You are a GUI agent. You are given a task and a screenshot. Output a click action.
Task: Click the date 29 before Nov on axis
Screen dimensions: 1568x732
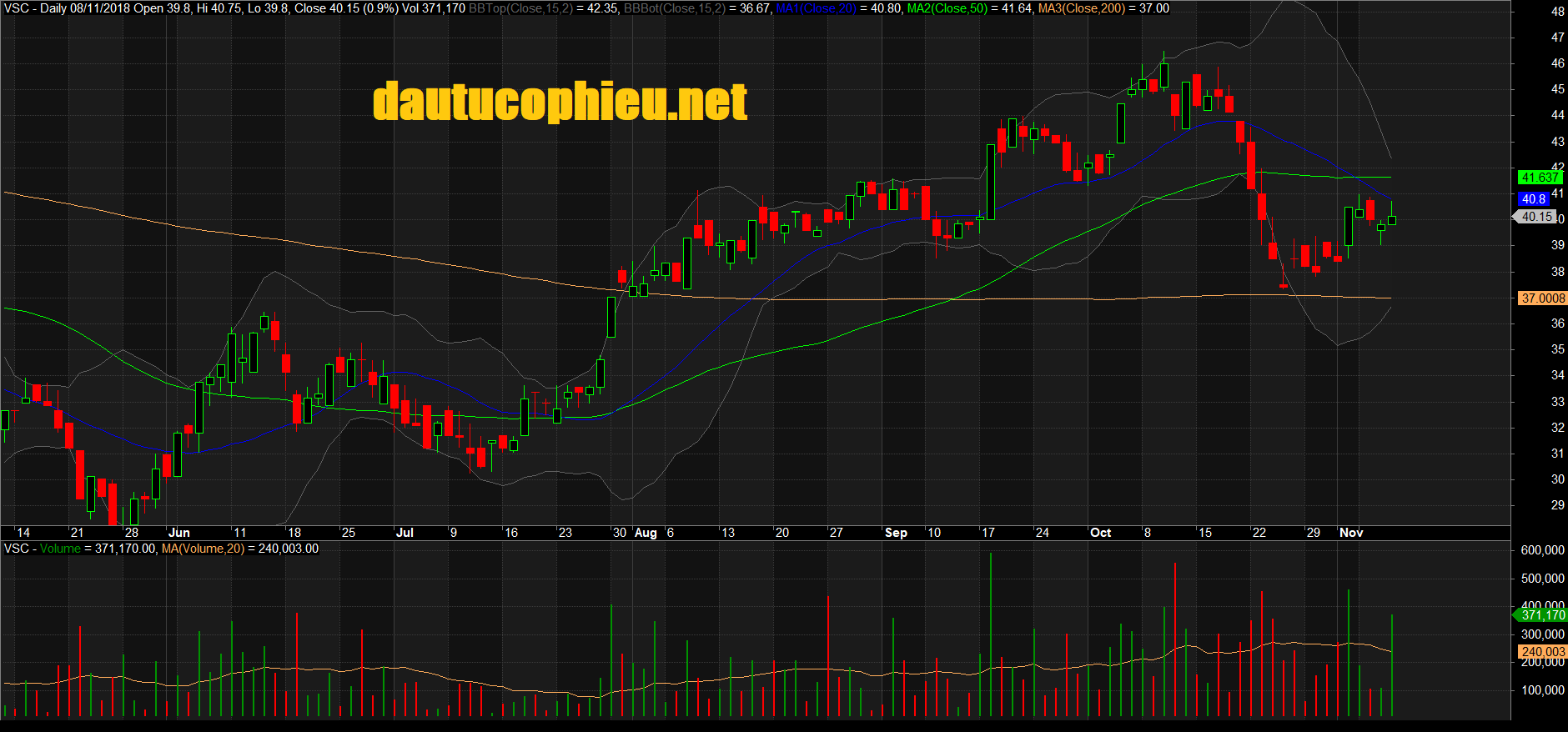coord(1314,533)
